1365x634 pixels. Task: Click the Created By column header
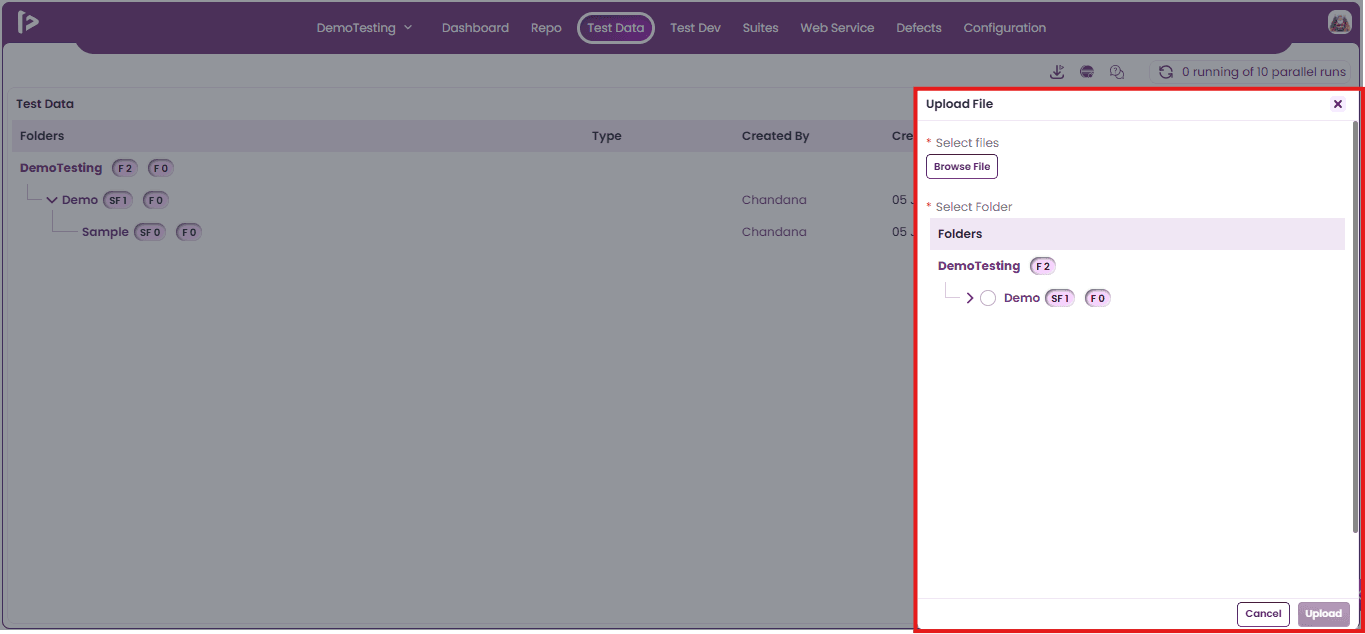(775, 136)
